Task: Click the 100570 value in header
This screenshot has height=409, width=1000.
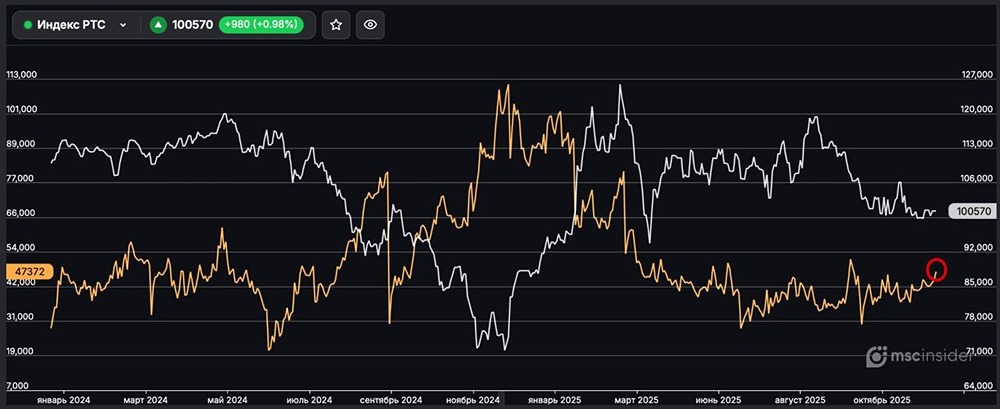Action: (x=193, y=25)
